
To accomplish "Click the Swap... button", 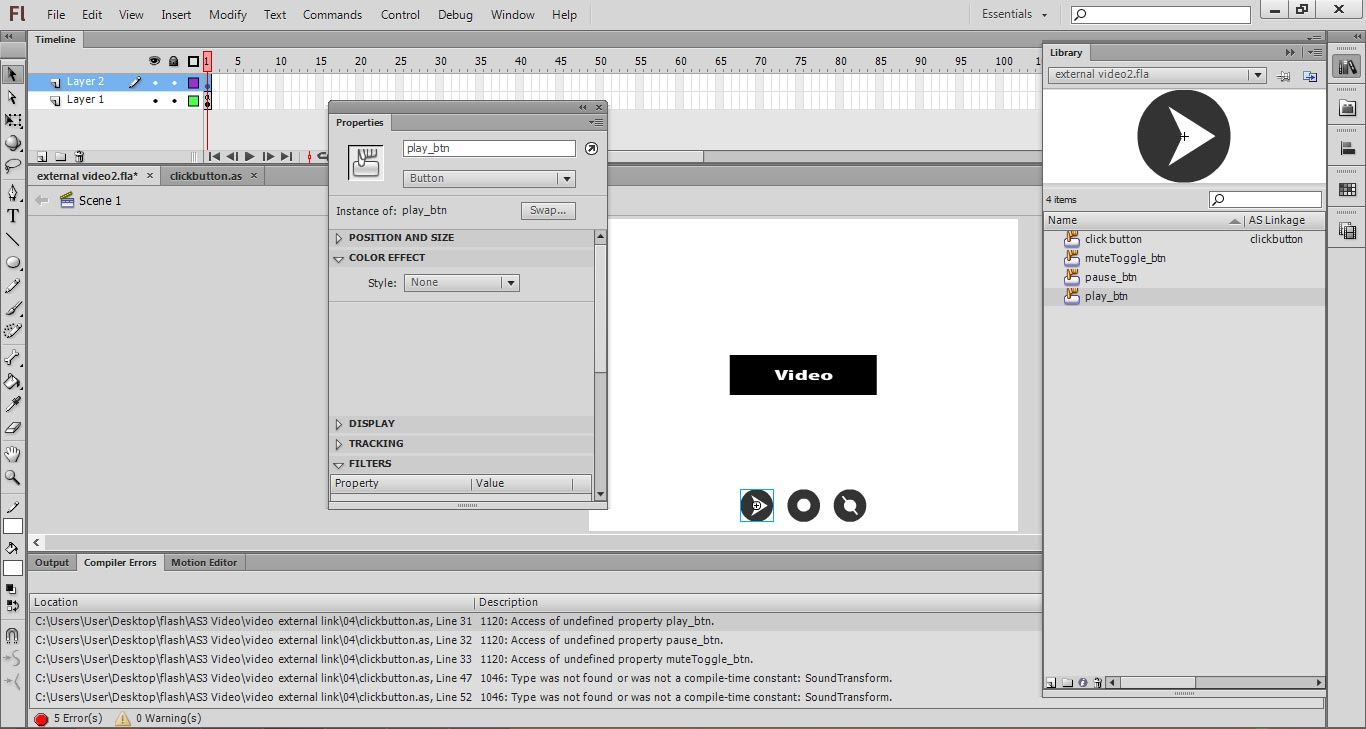I will pos(548,211).
